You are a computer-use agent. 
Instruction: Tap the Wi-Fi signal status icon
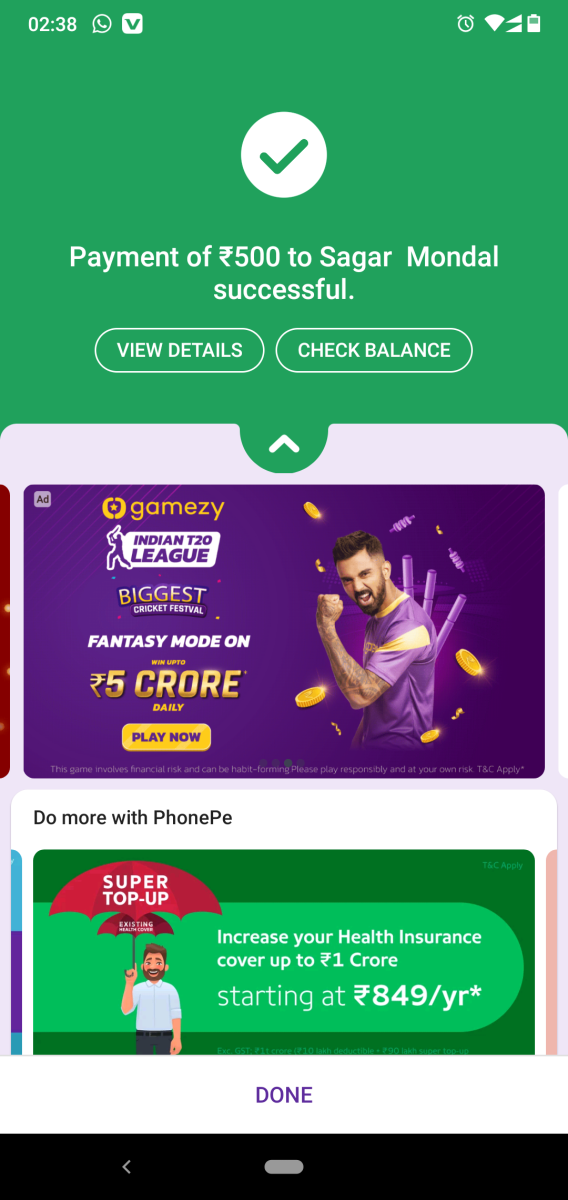pyautogui.click(x=493, y=24)
